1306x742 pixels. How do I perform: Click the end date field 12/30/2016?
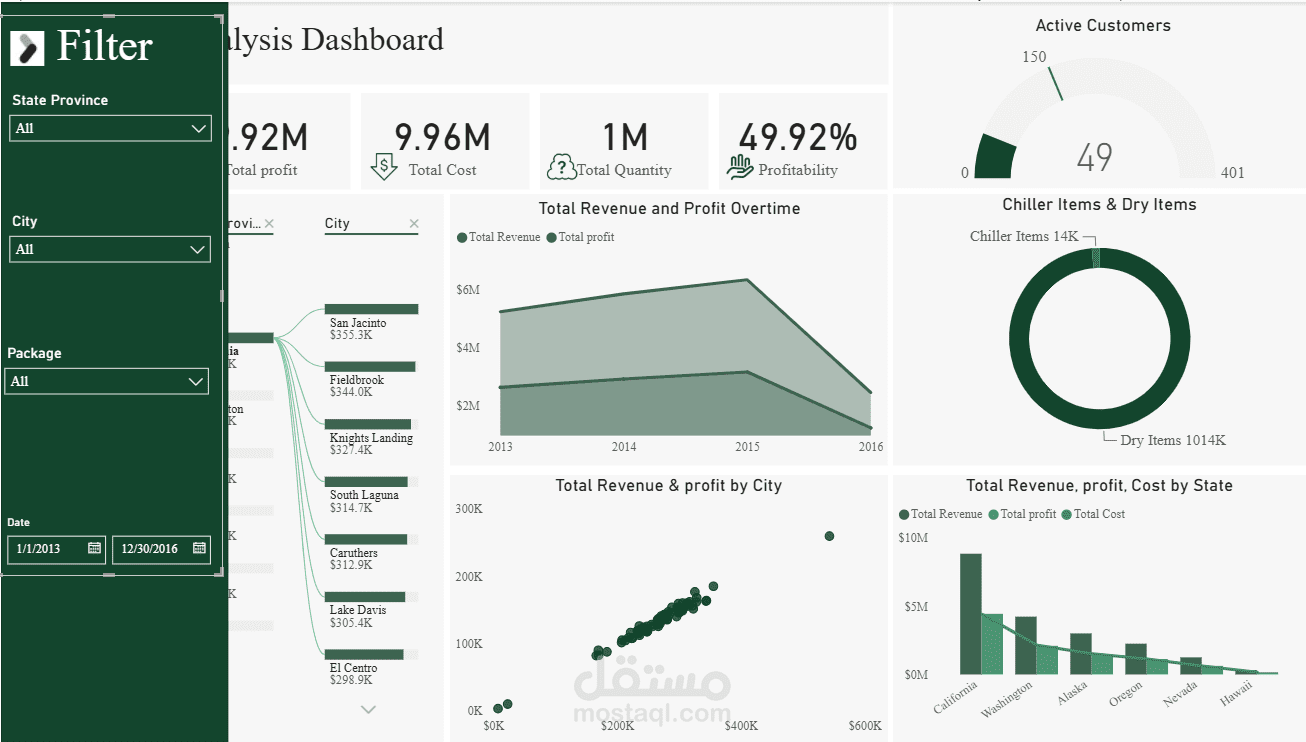(161, 549)
